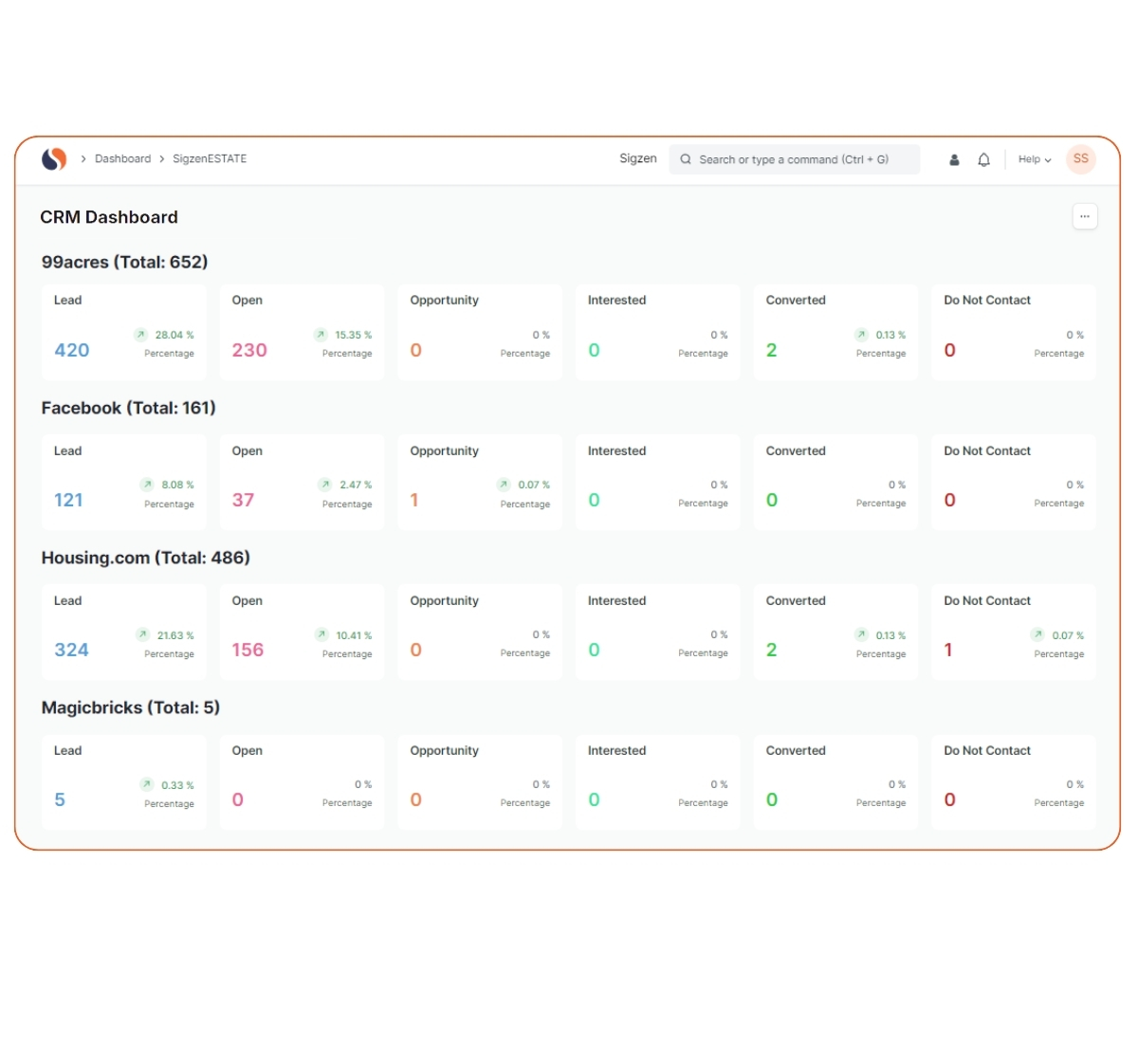Screen dimensions: 1138x1064
Task: Expand the Help dropdown
Action: click(x=1034, y=160)
